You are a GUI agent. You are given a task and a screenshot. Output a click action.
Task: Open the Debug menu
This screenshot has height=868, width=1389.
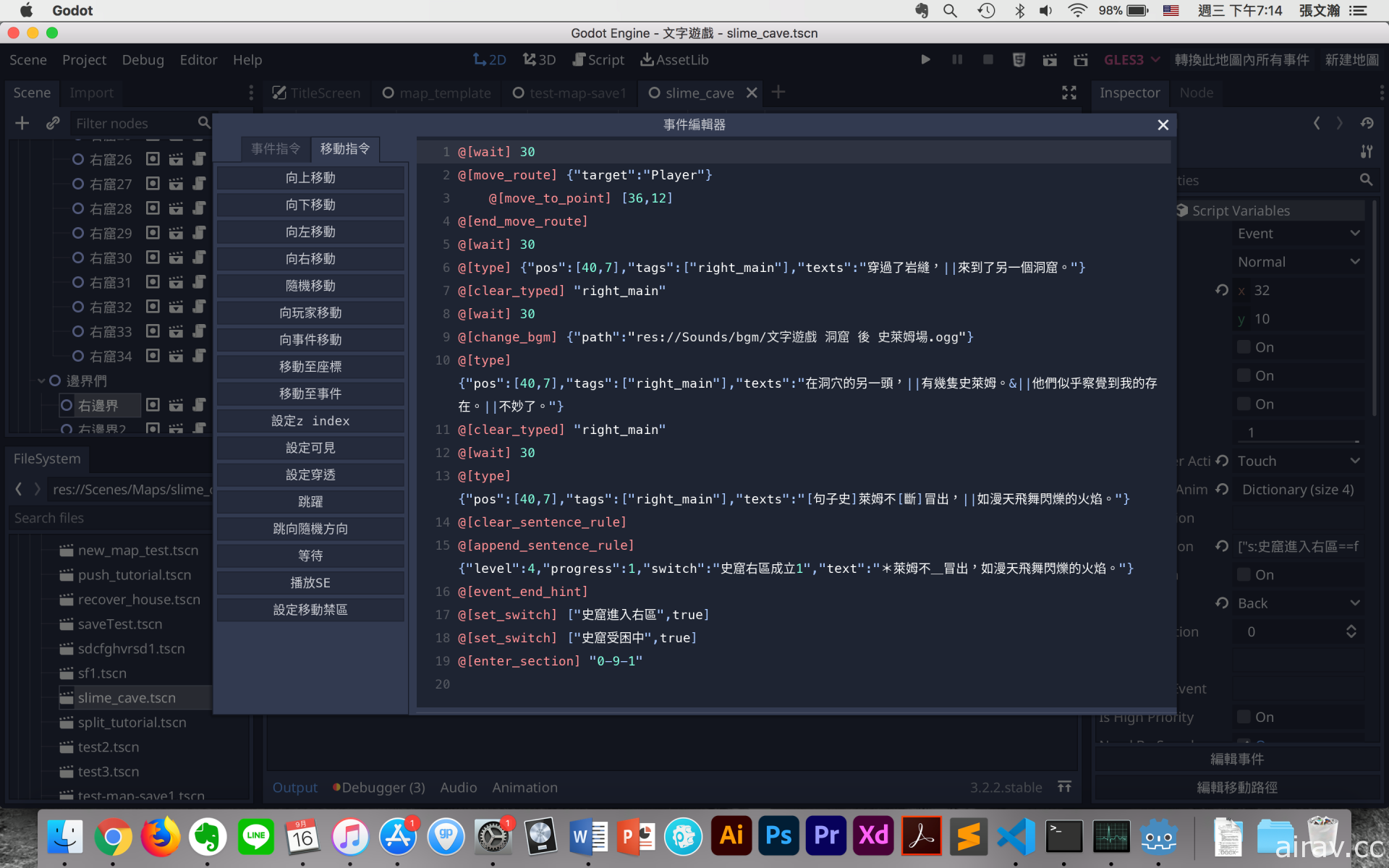[143, 60]
